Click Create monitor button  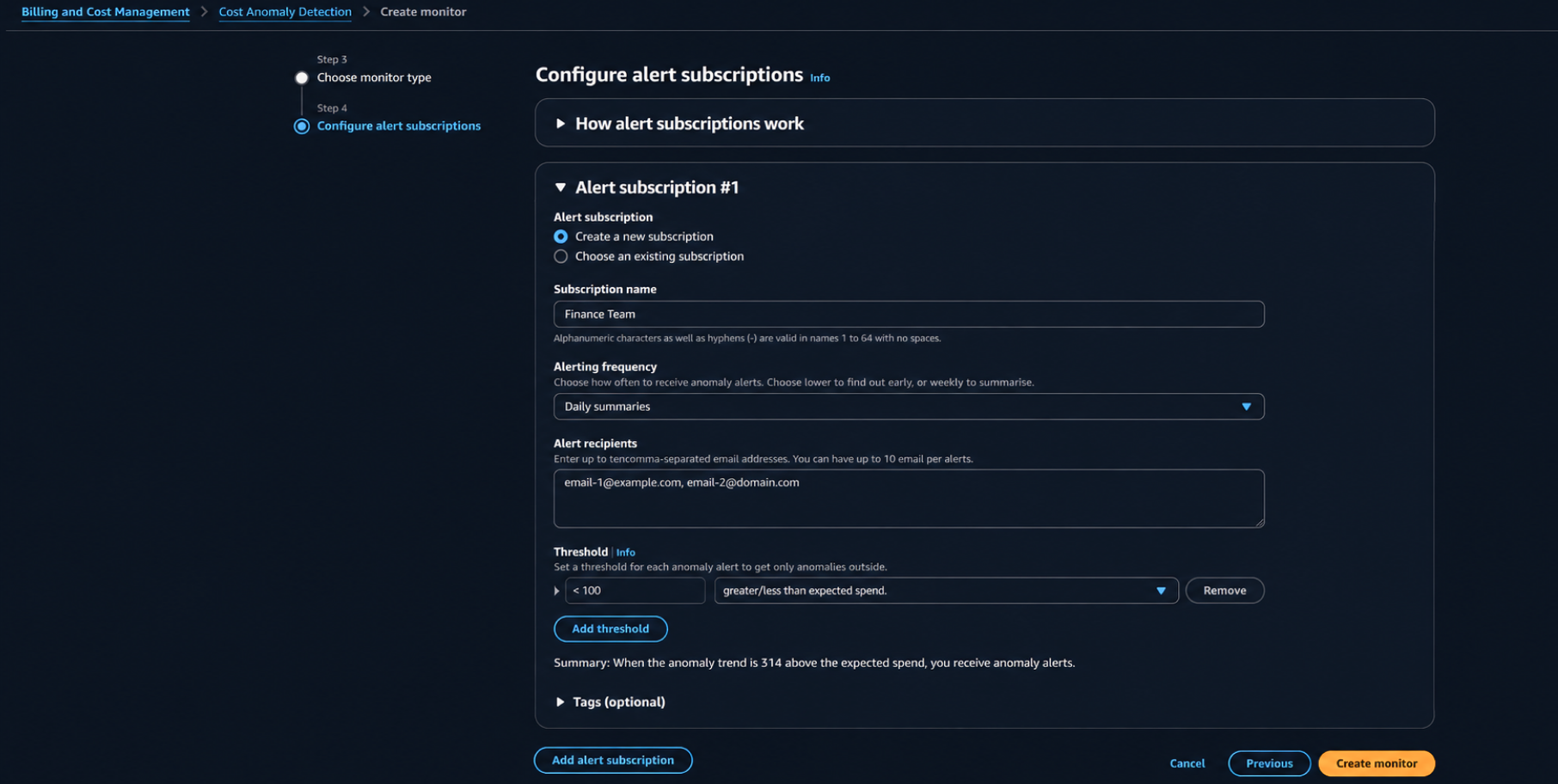1377,763
